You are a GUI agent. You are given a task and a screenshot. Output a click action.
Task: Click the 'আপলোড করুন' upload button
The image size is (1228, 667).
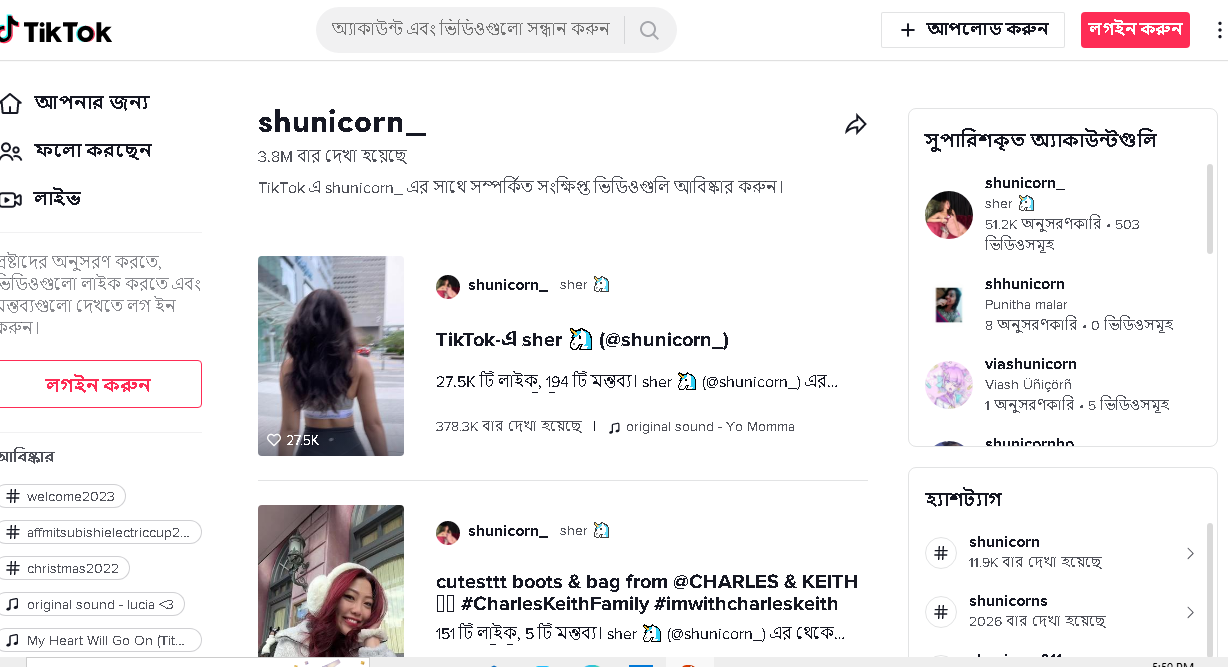point(972,30)
